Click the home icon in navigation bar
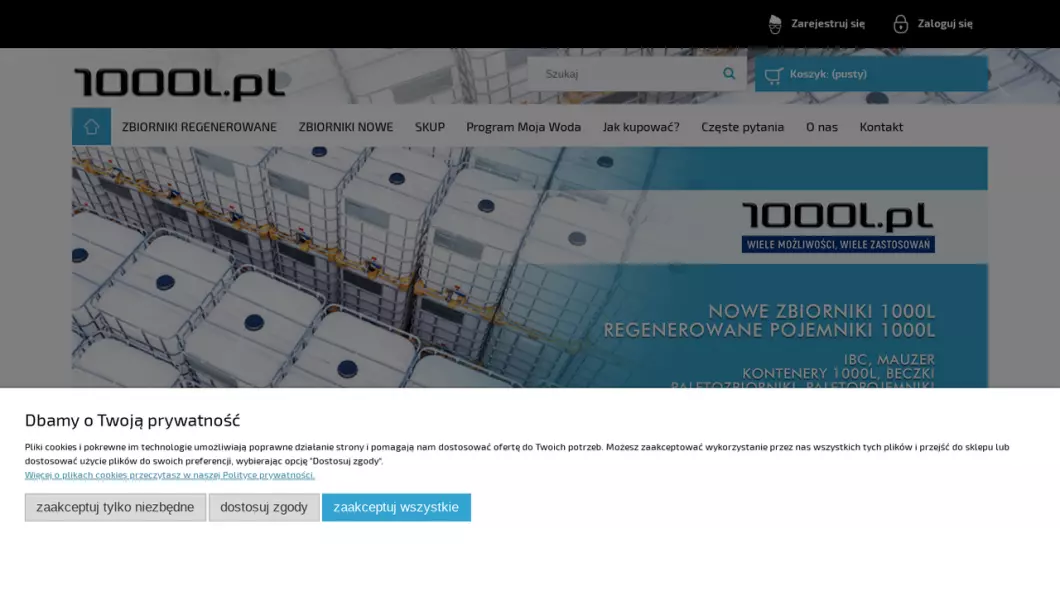Viewport: 1060px width, 596px height. (x=91, y=126)
